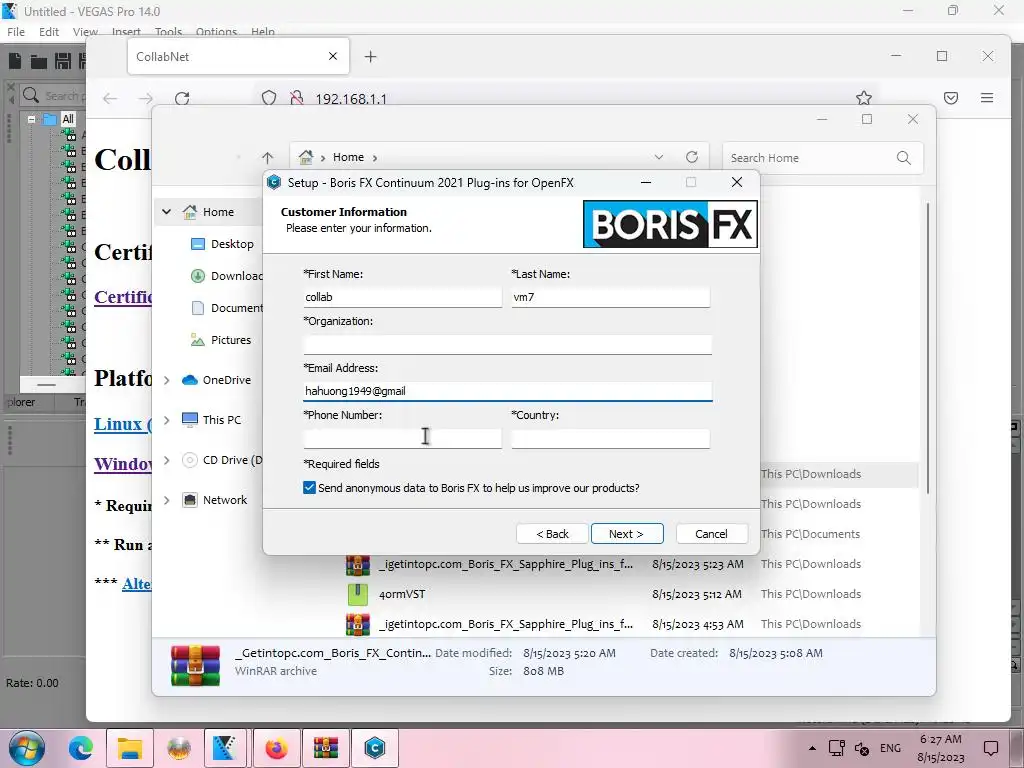Collapse the All folder in VEGAS explorer tree
1024x768 pixels.
(x=31, y=120)
